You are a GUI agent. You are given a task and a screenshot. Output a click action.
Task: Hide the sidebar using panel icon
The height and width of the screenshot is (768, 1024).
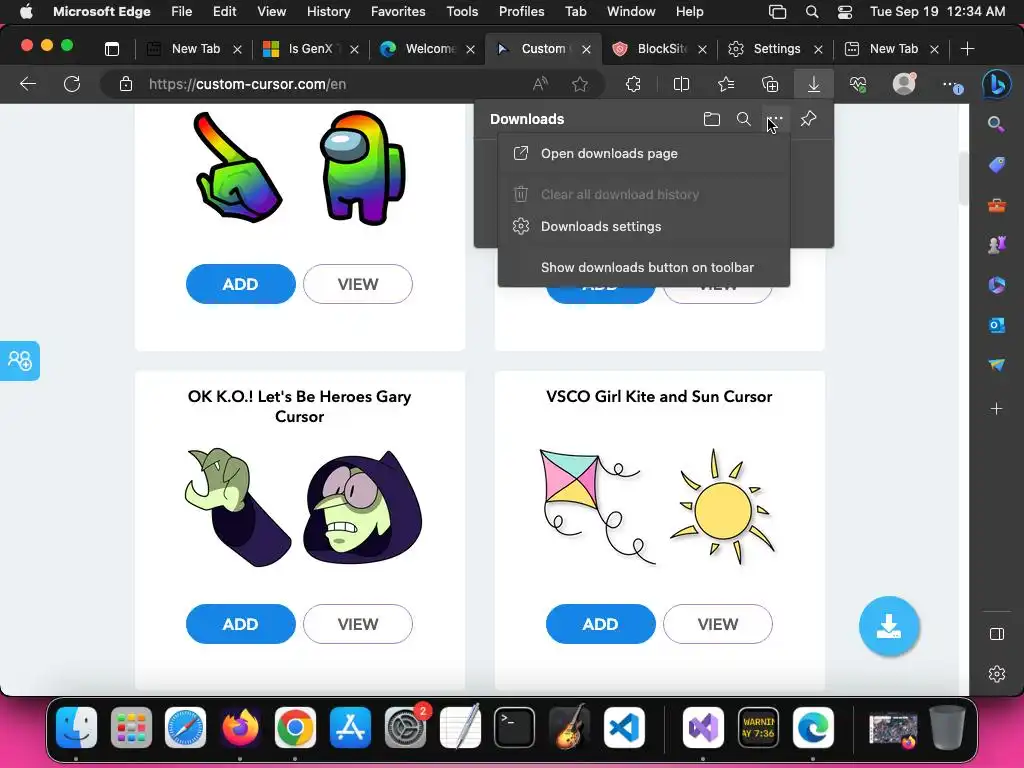point(997,634)
